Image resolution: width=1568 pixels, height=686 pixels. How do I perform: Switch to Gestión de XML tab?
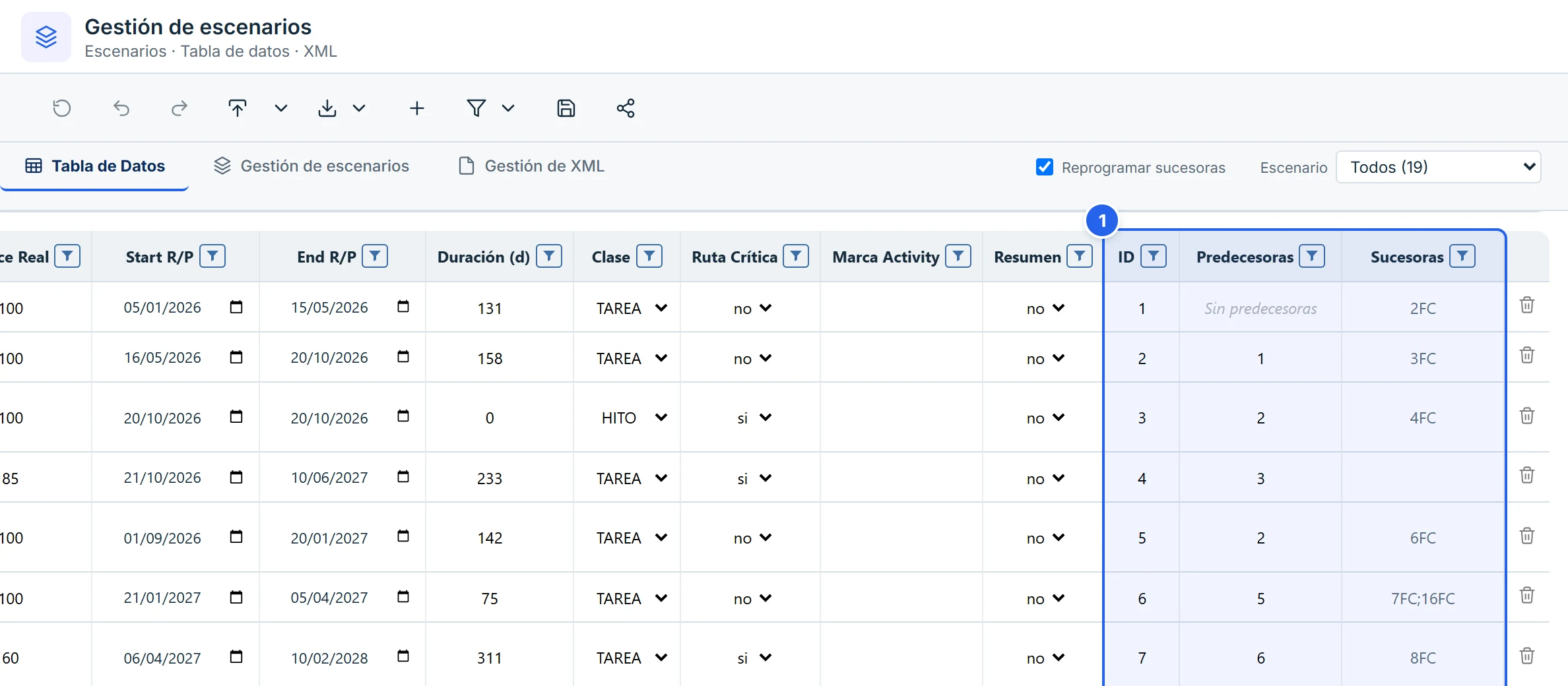[x=532, y=166]
